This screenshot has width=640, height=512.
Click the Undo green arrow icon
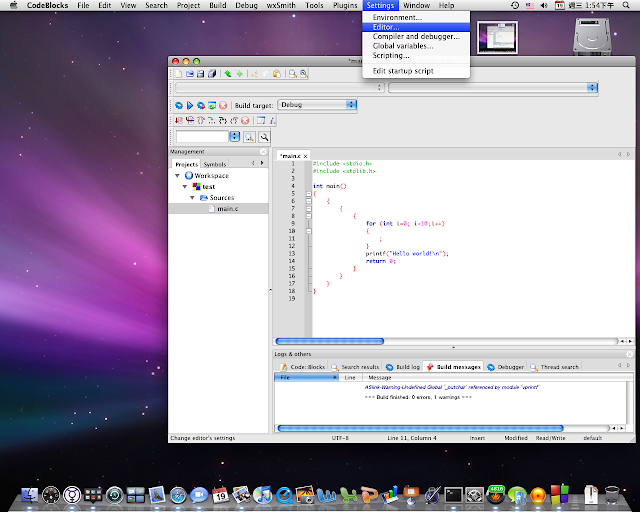coord(228,73)
